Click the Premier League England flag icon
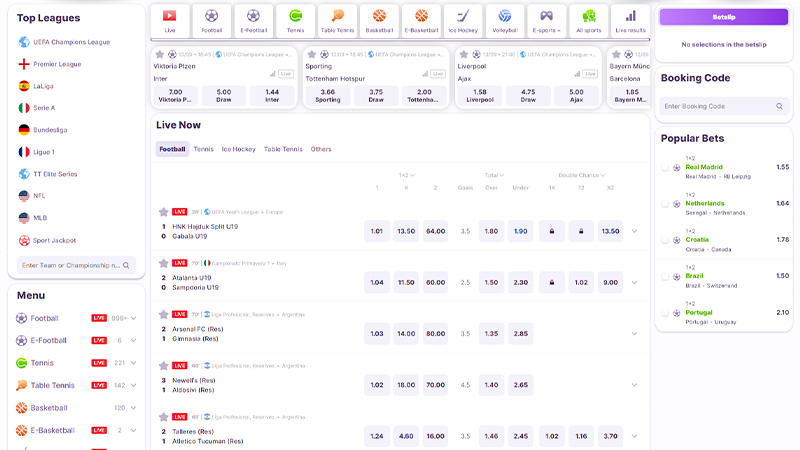This screenshot has width=800, height=450. pos(24,64)
